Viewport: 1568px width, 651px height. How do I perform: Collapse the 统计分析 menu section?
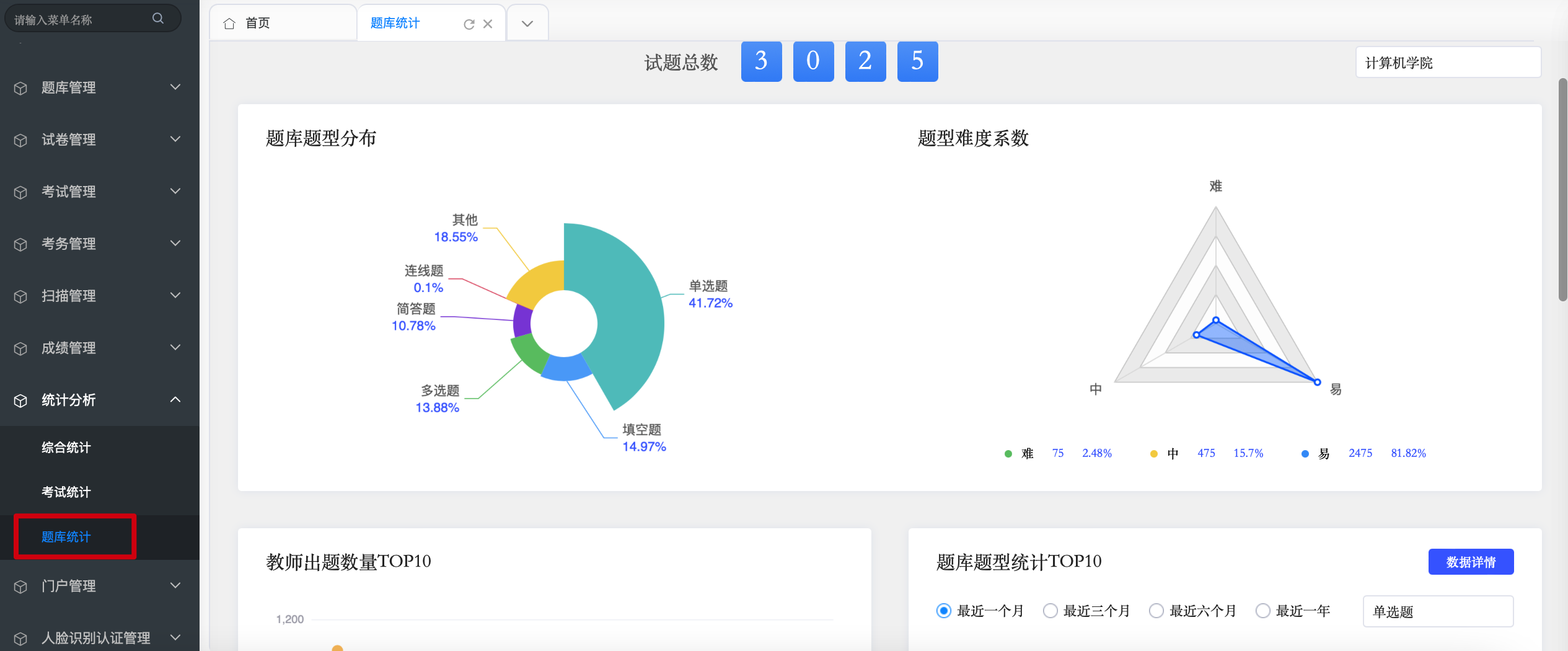pyautogui.click(x=175, y=400)
